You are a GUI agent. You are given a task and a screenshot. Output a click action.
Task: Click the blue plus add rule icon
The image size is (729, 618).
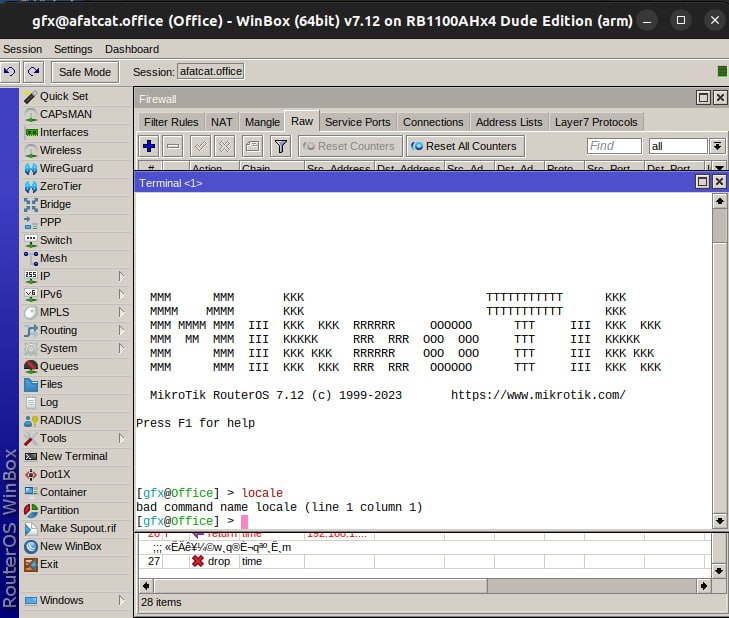click(150, 146)
